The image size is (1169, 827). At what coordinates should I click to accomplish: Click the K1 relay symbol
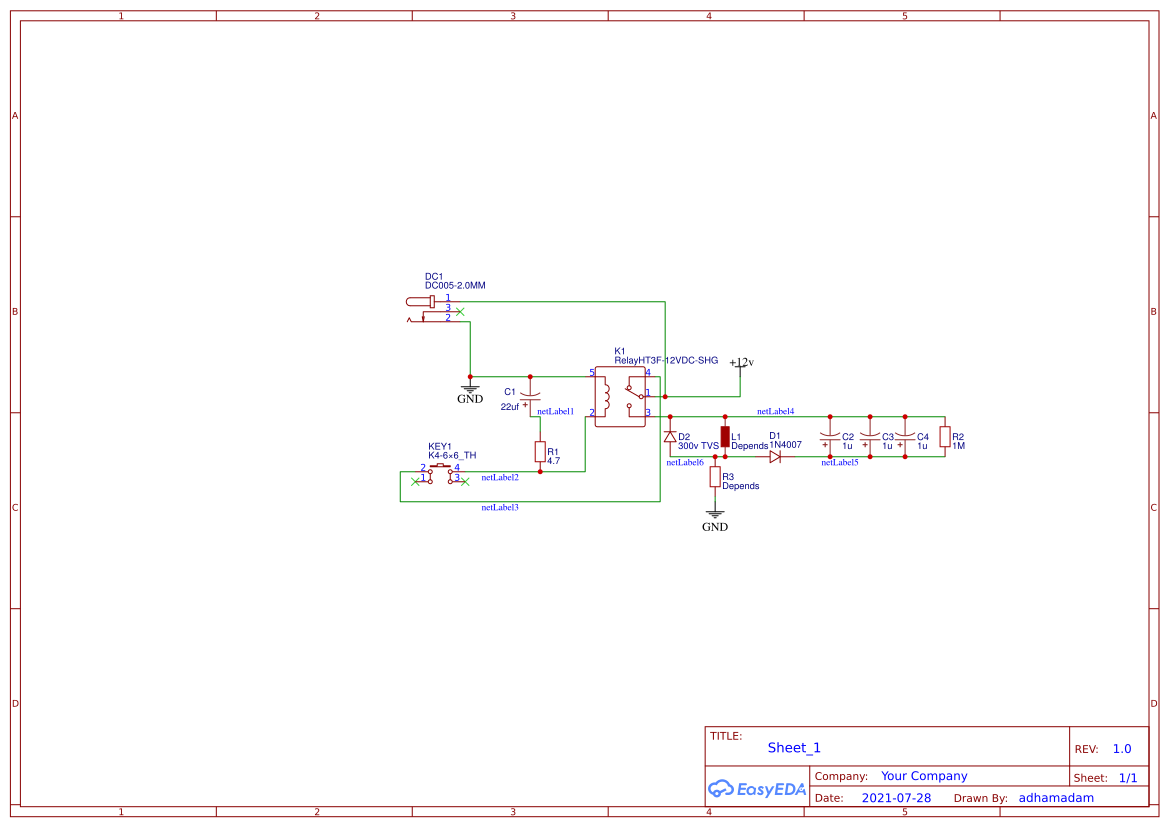point(620,397)
